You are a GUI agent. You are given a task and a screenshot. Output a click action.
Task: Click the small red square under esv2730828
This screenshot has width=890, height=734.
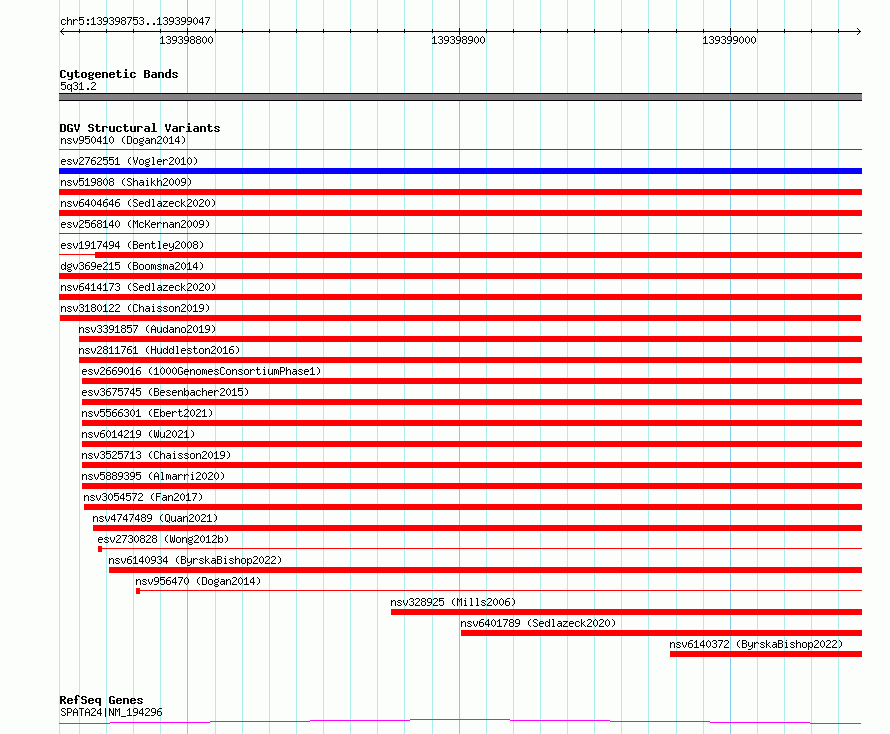point(100,549)
